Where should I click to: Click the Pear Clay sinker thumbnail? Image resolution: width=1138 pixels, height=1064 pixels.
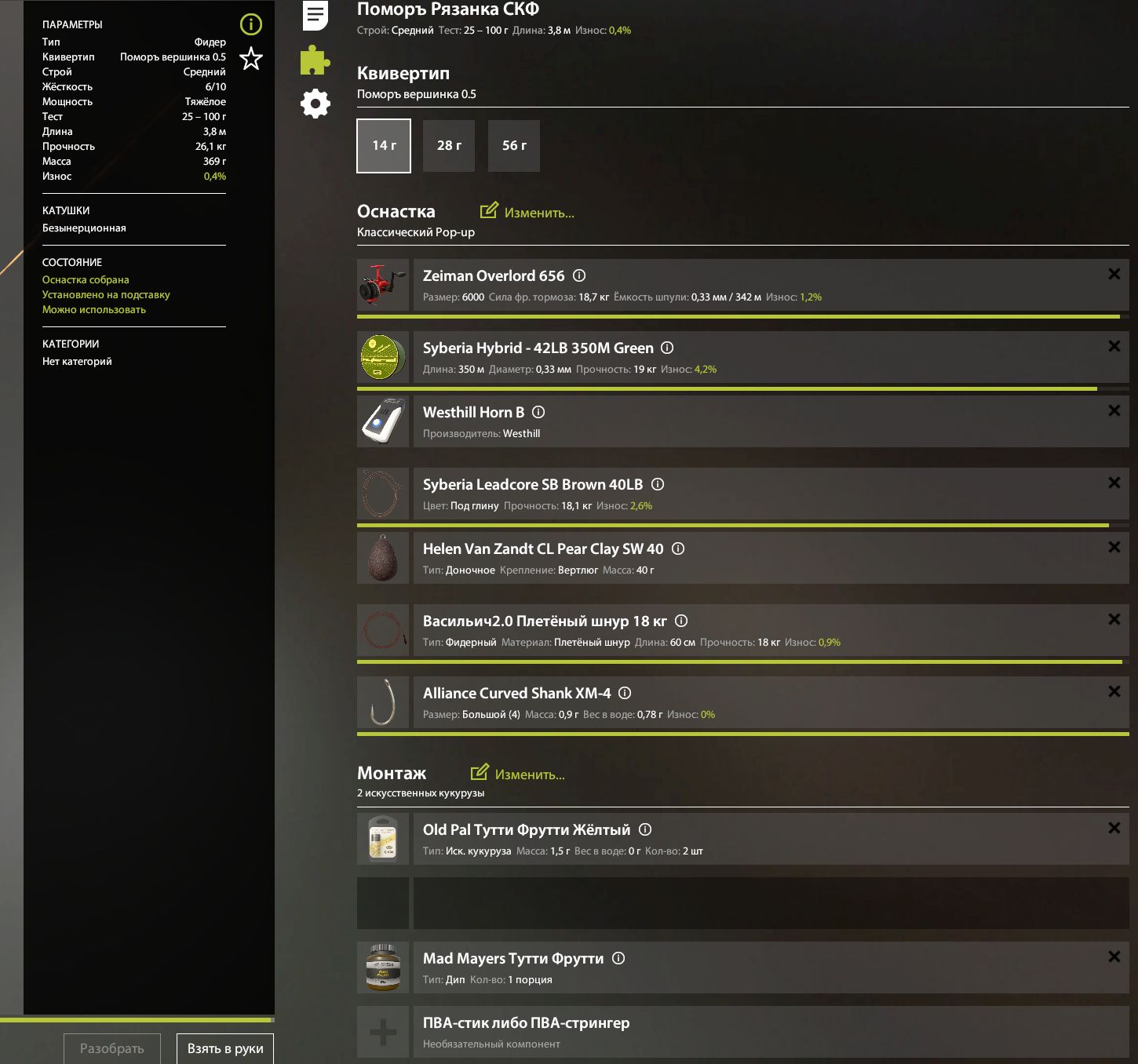click(383, 558)
